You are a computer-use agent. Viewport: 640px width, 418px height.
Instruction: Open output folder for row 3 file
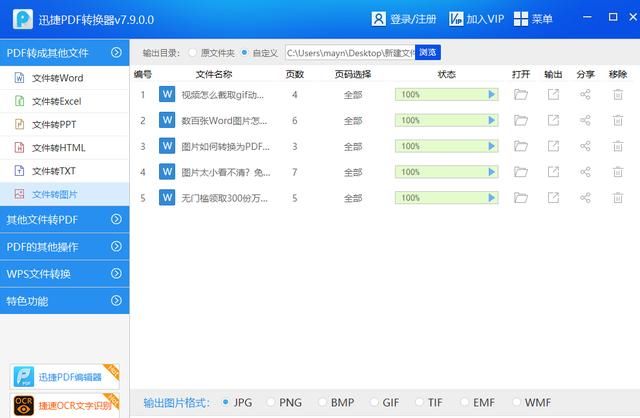520,146
